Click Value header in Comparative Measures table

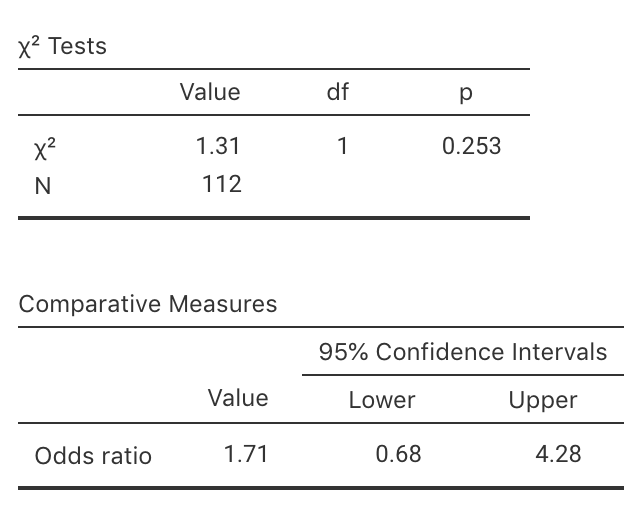[x=238, y=398]
